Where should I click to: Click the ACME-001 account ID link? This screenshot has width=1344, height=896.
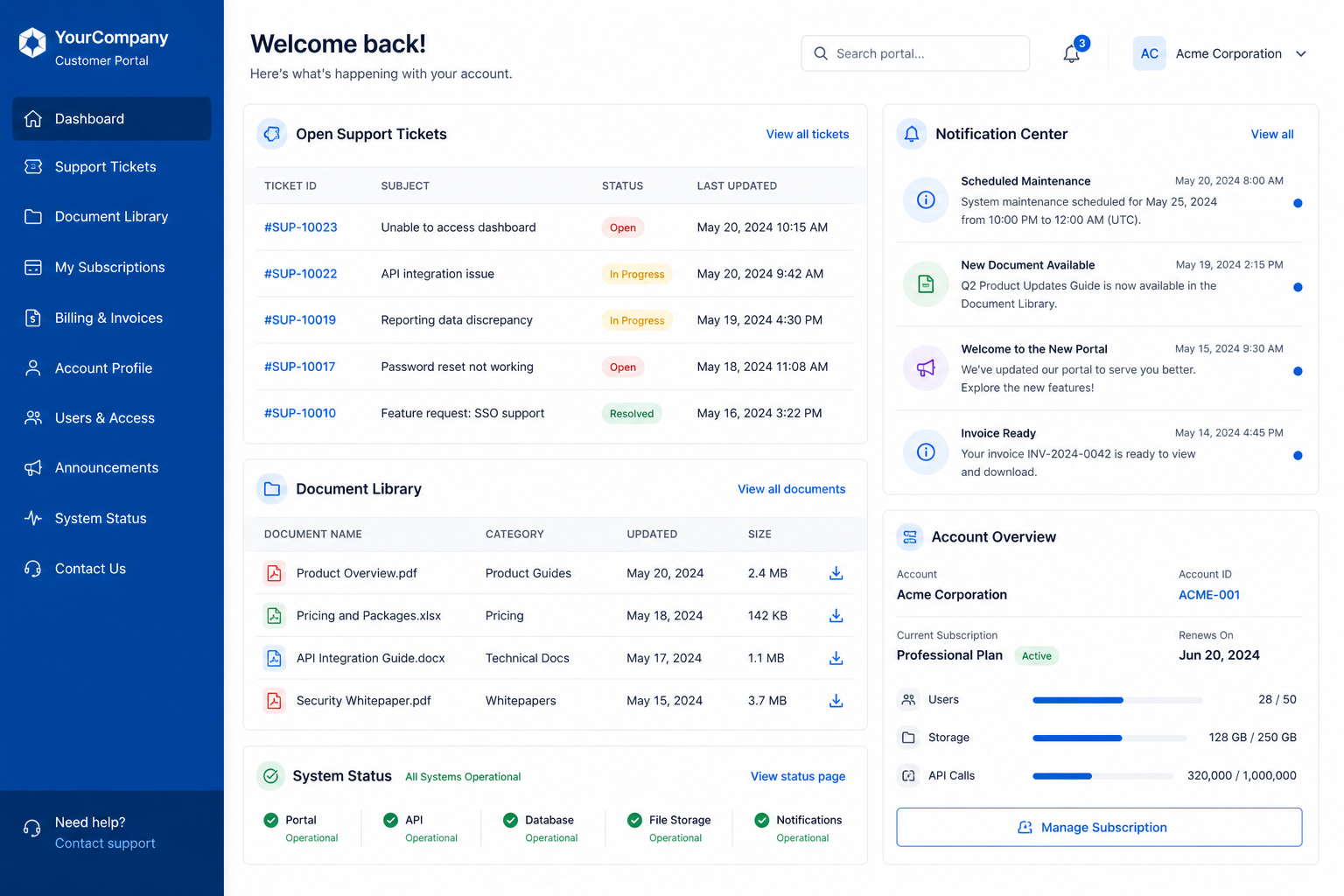tap(1209, 595)
